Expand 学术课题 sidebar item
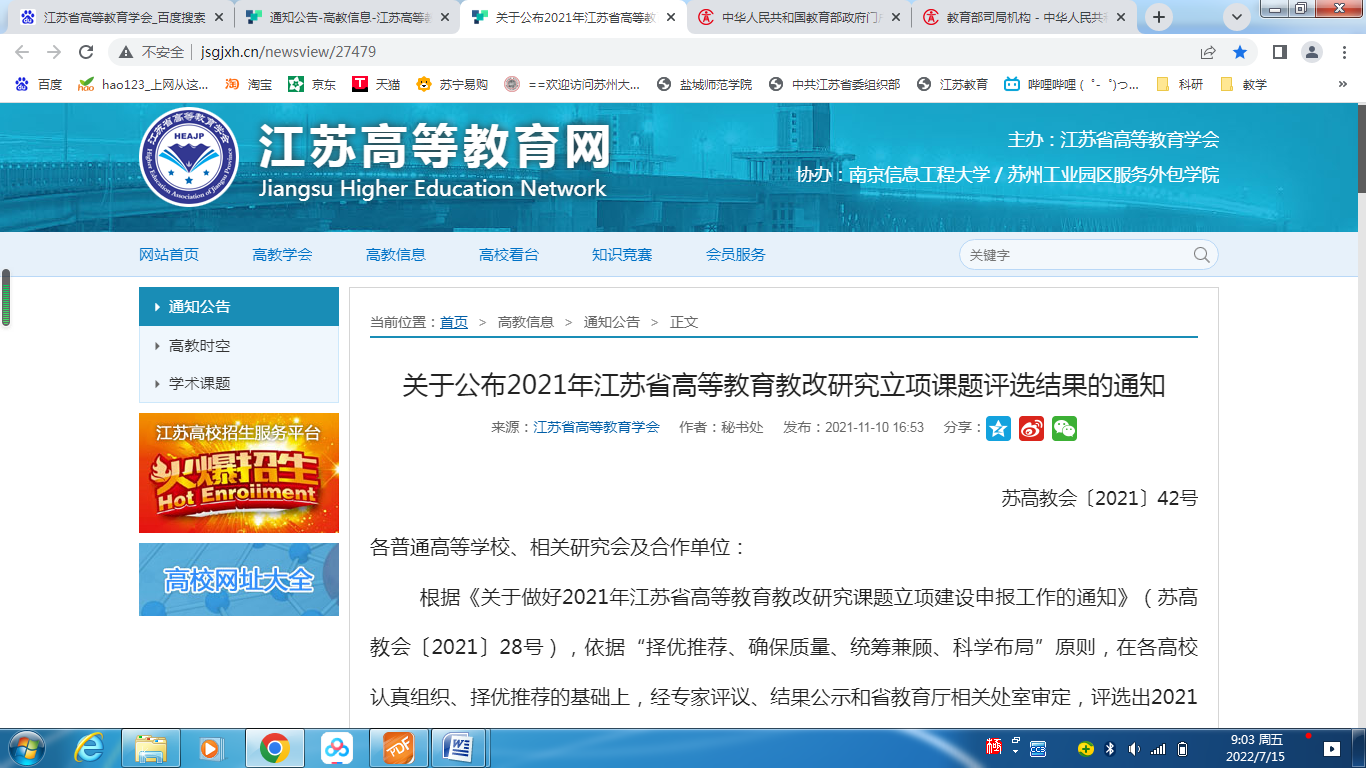1366x768 pixels. [199, 384]
